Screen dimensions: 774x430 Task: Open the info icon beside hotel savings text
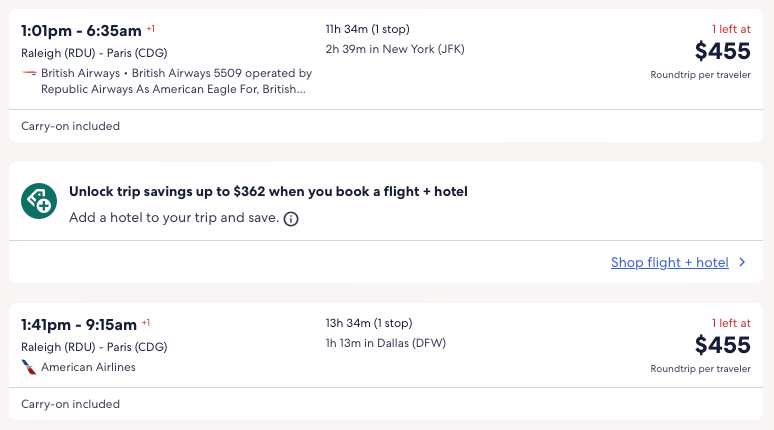click(291, 218)
